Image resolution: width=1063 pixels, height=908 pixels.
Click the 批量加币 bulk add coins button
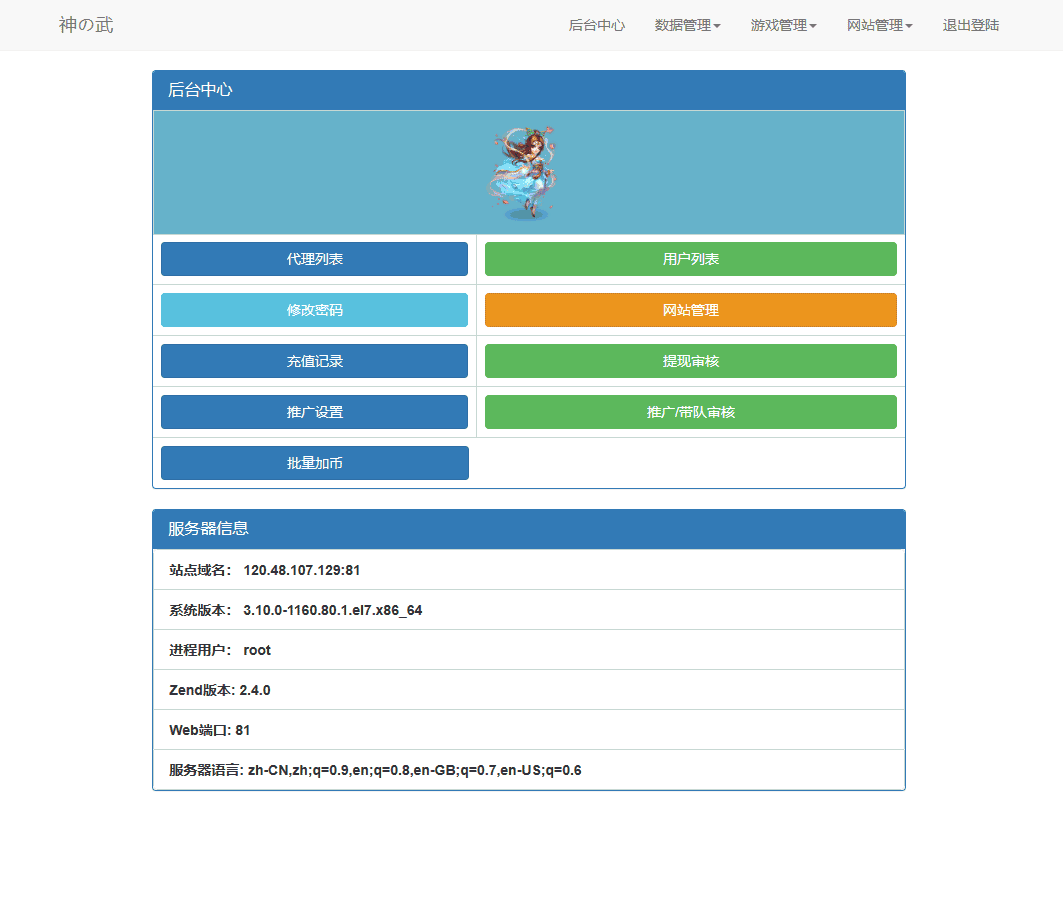click(x=314, y=463)
